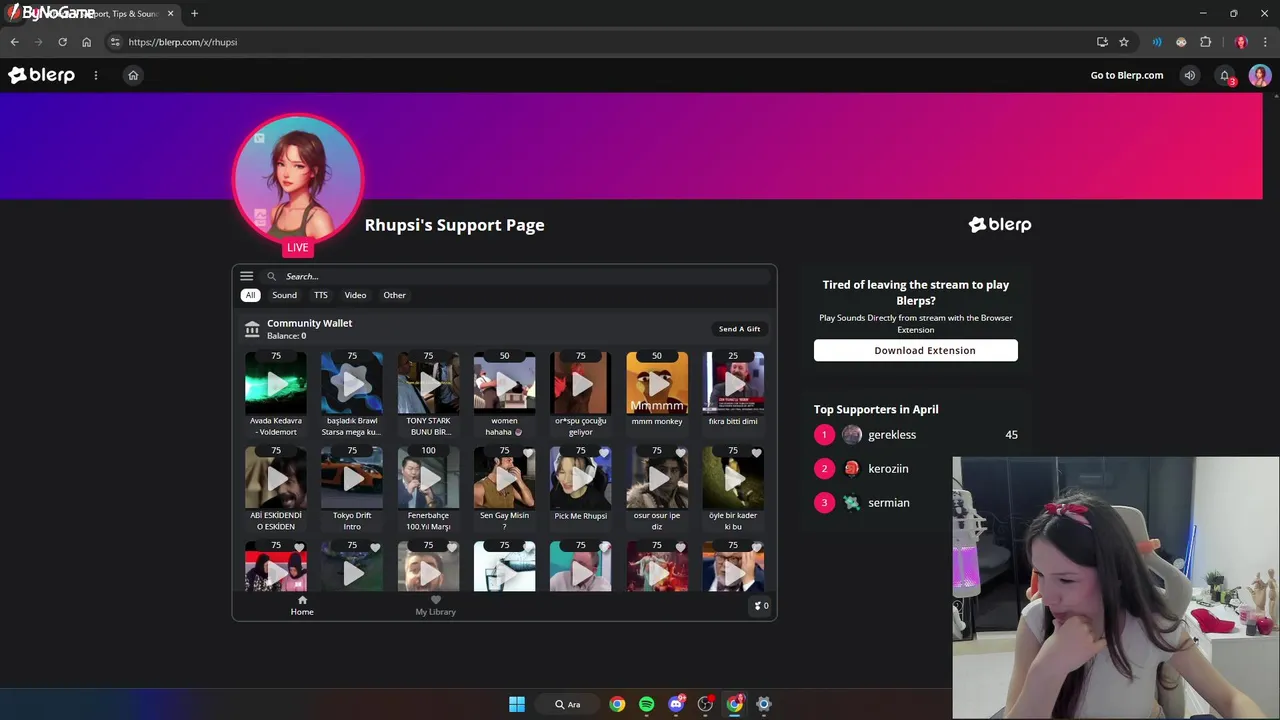Open Settings gear from the taskbar
This screenshot has height=720, width=1280.
click(x=764, y=704)
